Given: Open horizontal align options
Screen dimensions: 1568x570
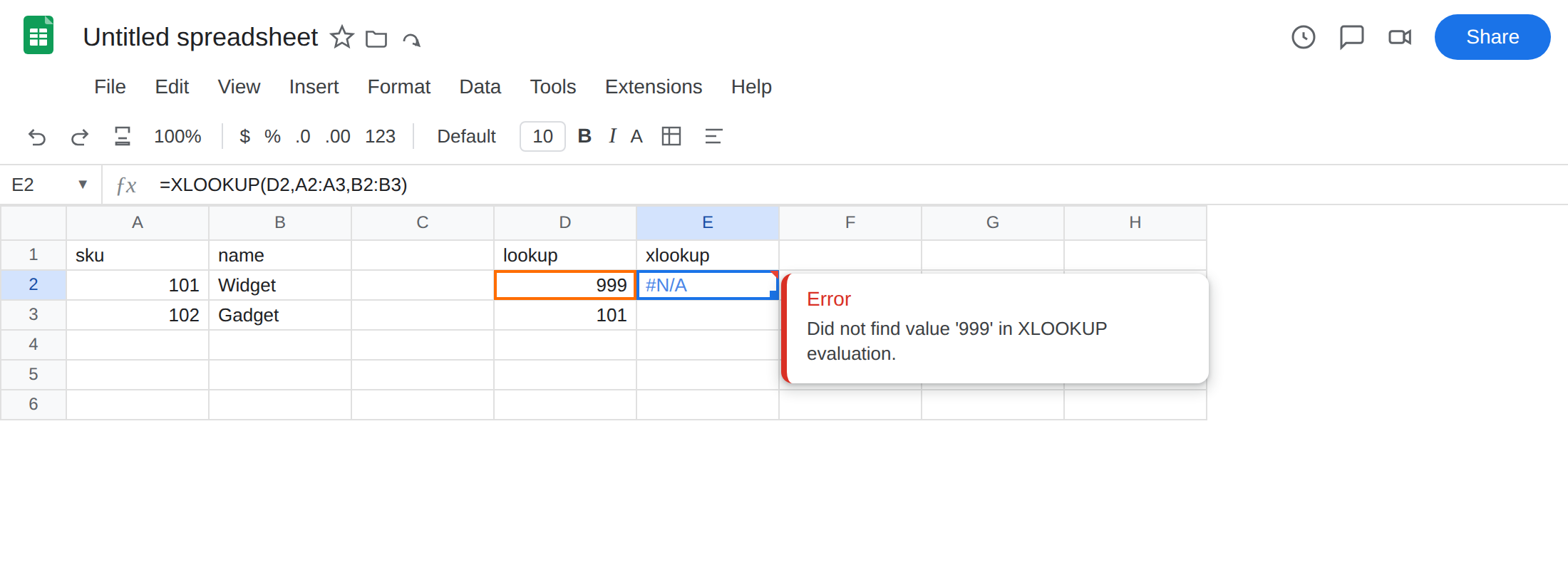Looking at the screenshot, I should click(713, 136).
